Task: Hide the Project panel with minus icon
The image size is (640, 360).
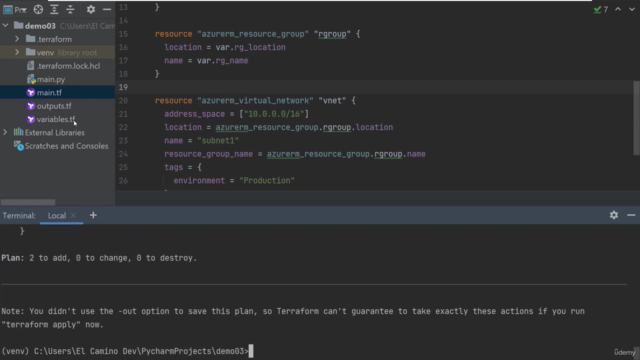Action: coord(107,9)
